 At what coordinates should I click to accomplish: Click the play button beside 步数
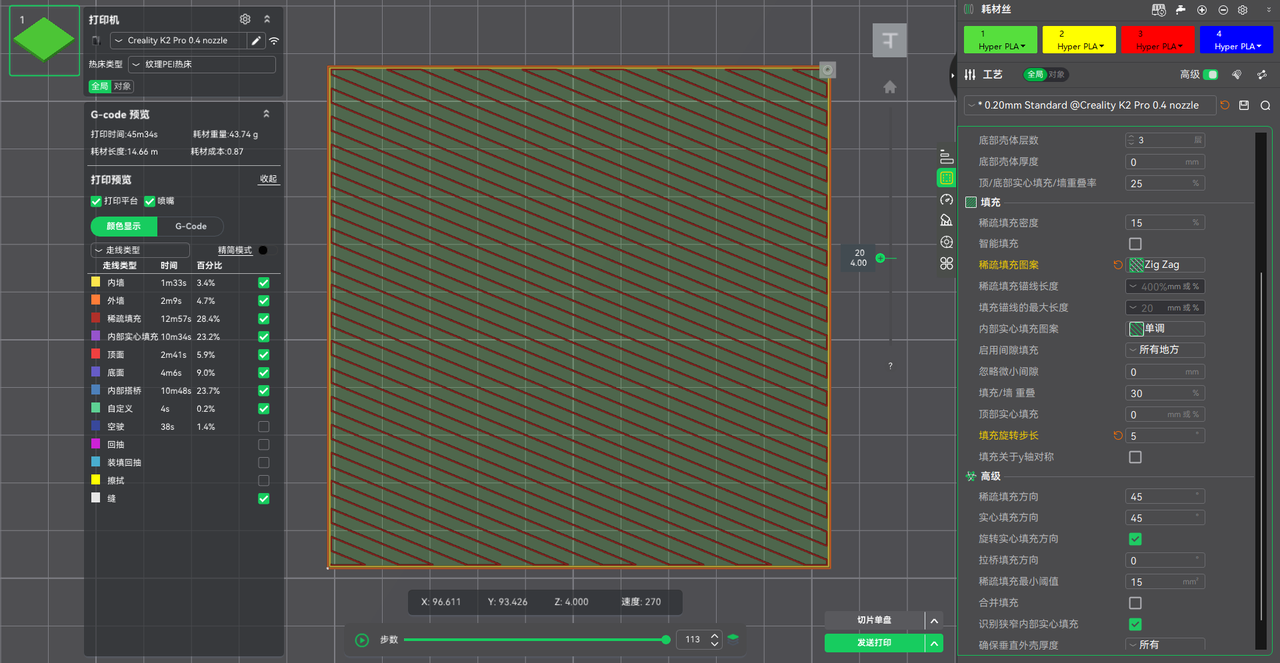click(362, 639)
